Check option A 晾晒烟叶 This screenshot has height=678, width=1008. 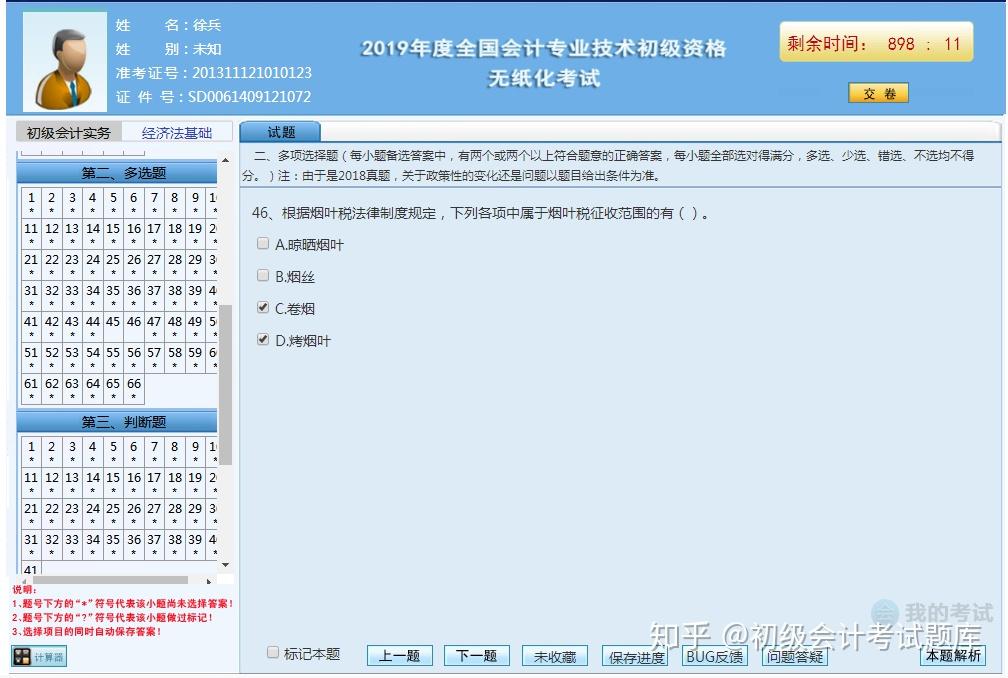pos(262,244)
